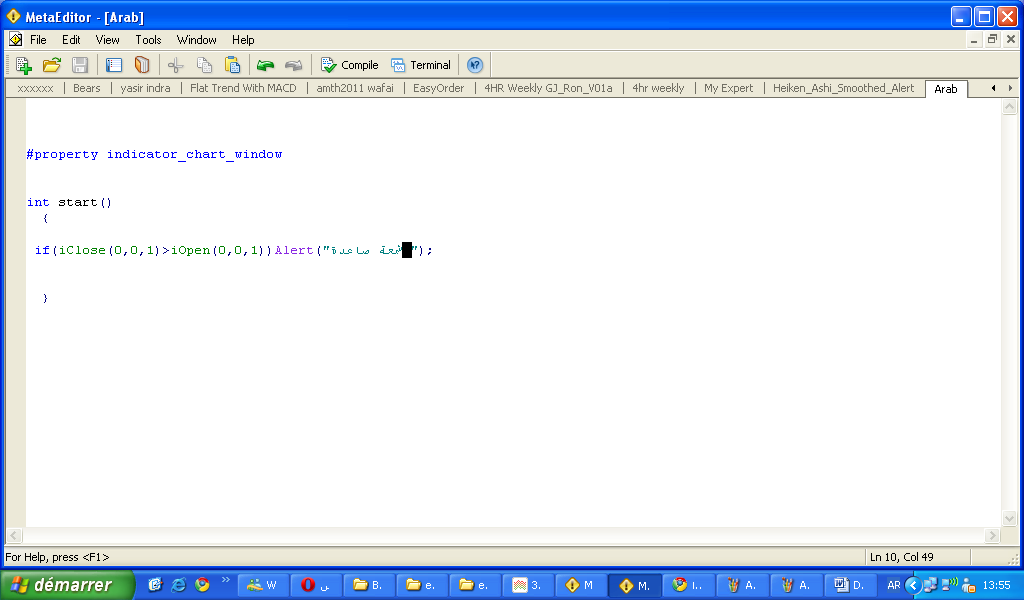
Task: Click the Alert keyword in code
Action: click(x=294, y=250)
